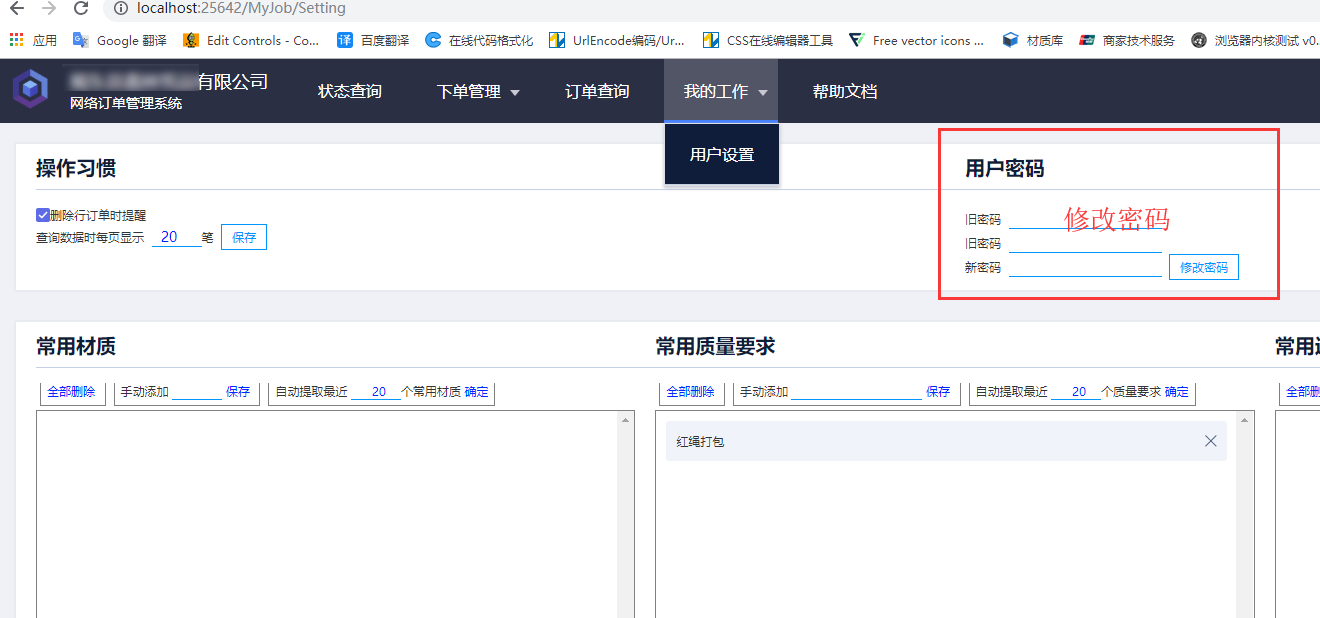Click 保存 next to the page size field
The image size is (1320, 618).
click(244, 238)
